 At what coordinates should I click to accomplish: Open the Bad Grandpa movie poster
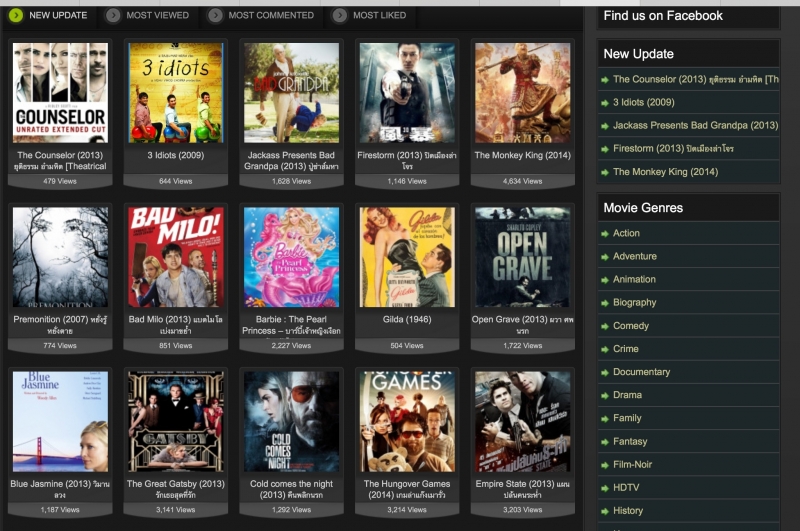coord(291,93)
